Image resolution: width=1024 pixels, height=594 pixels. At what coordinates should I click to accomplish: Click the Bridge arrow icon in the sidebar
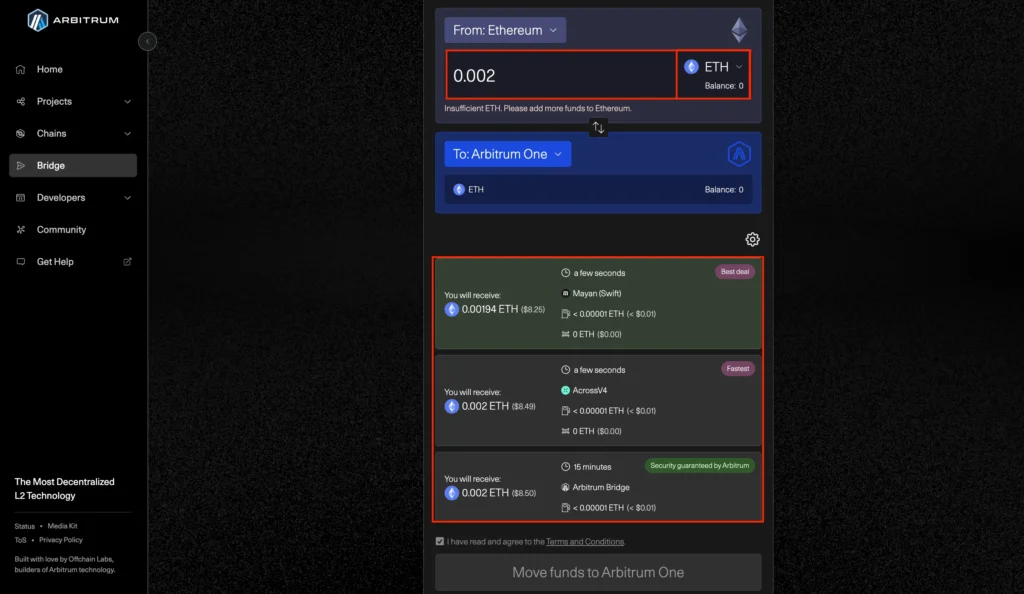tap(21, 165)
